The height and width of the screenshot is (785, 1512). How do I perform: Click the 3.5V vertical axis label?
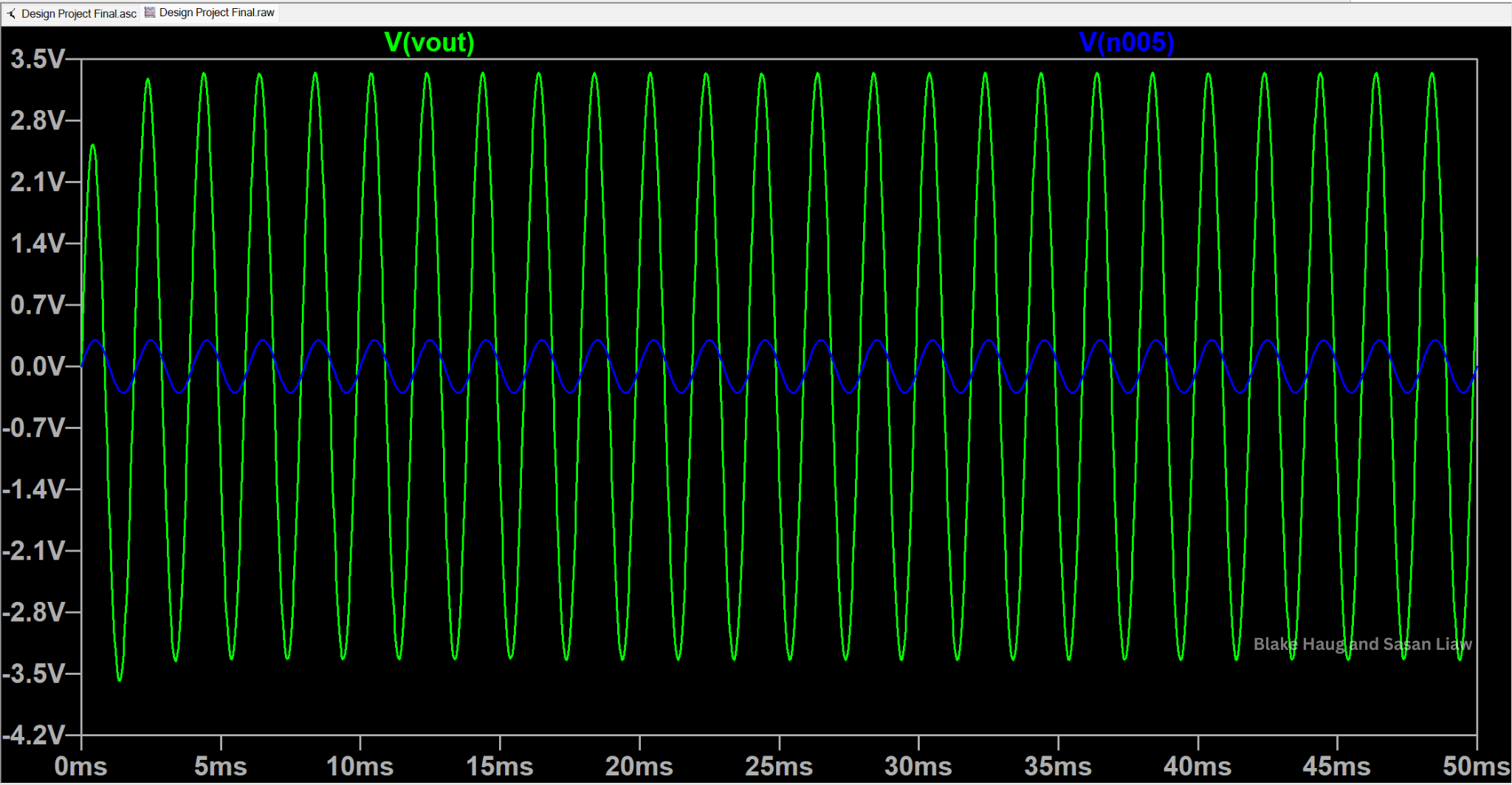[x=37, y=59]
